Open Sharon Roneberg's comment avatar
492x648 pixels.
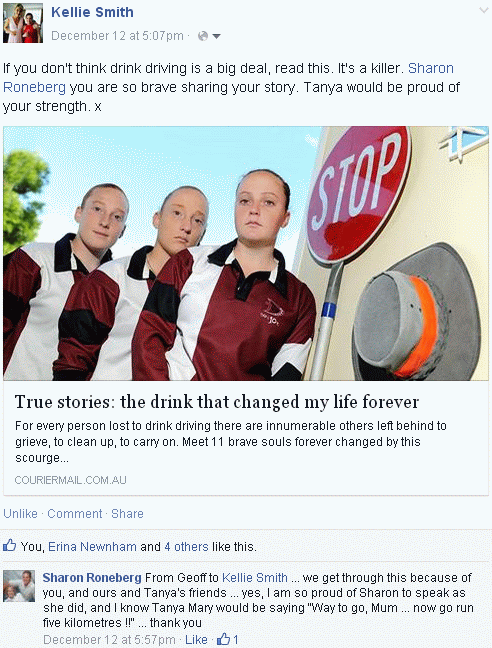pos(19,586)
